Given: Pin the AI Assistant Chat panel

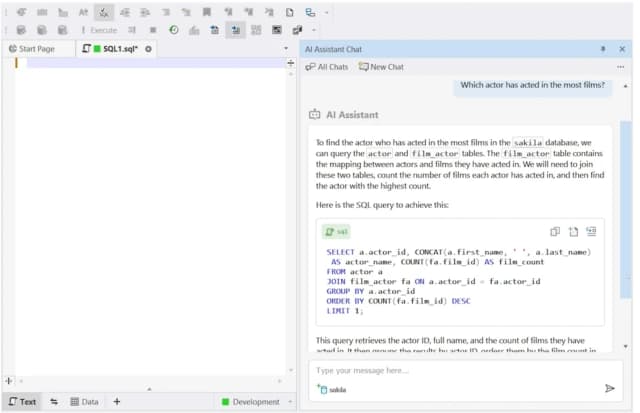Looking at the screenshot, I should (603, 49).
